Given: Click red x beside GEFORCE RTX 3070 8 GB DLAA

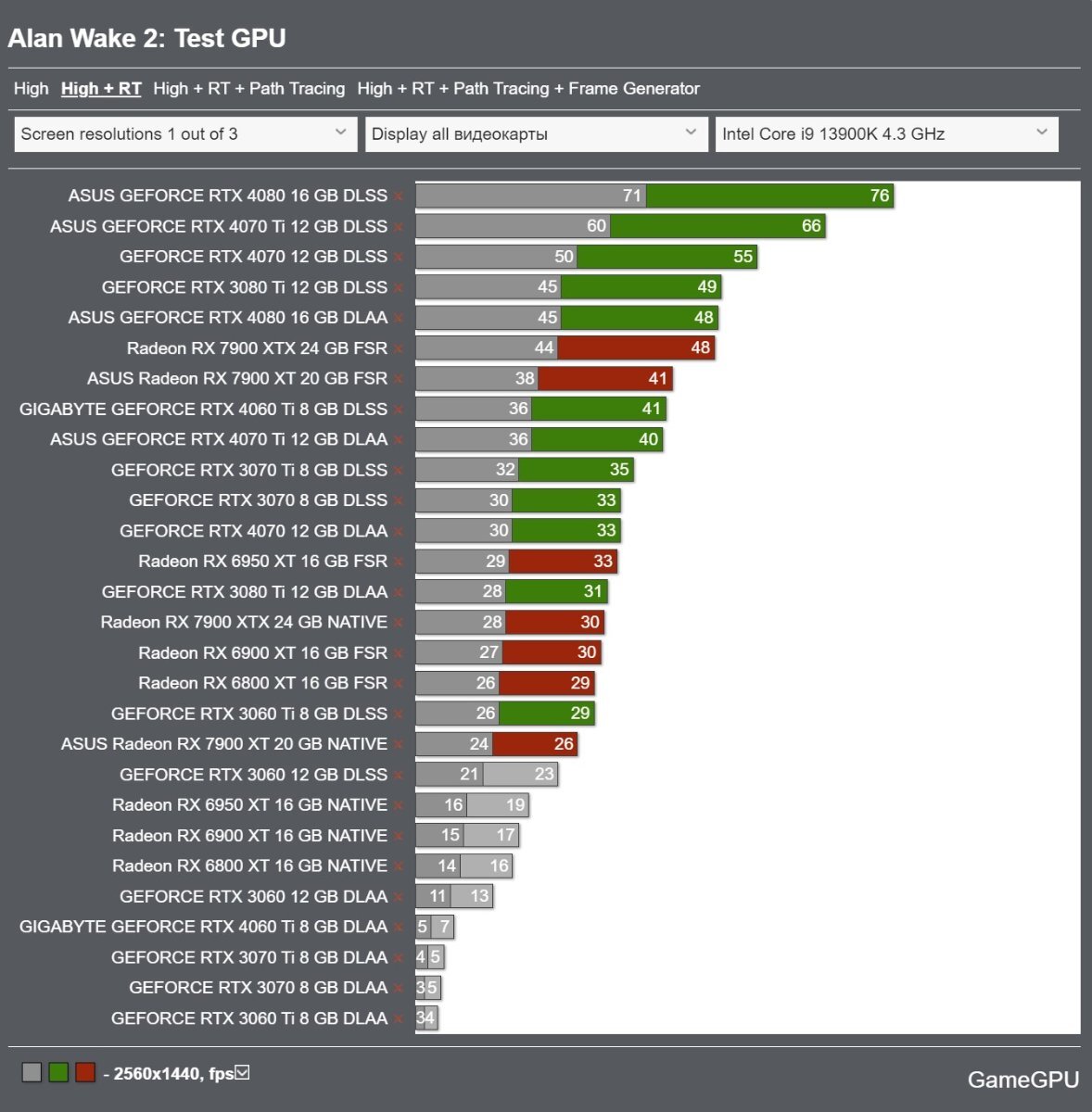Looking at the screenshot, I should click(x=399, y=989).
